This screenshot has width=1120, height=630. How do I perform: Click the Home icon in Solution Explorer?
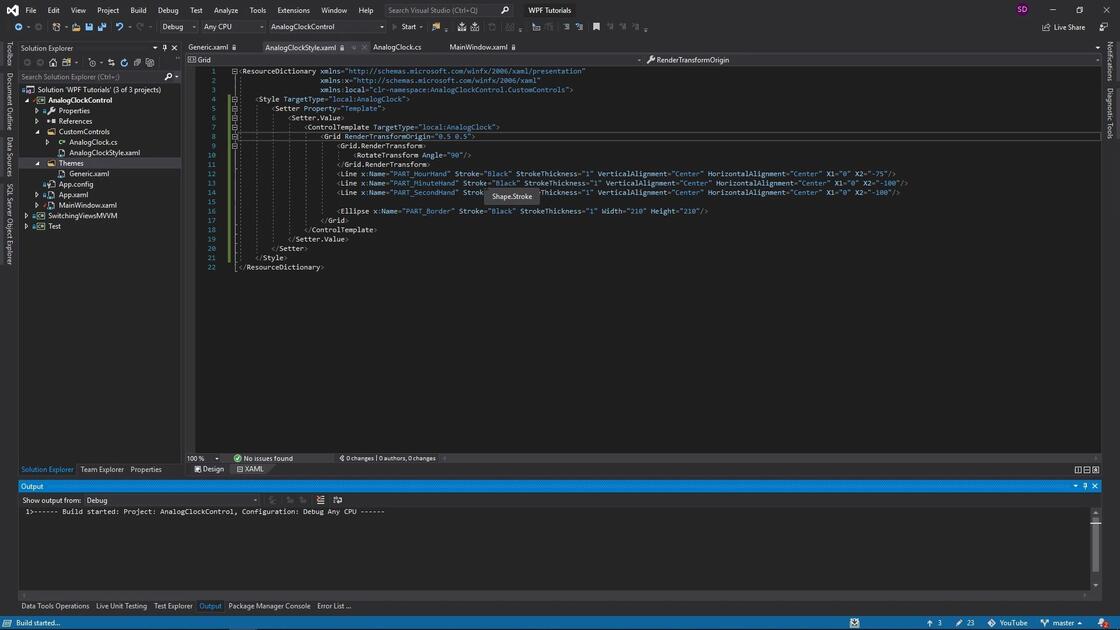click(x=53, y=63)
